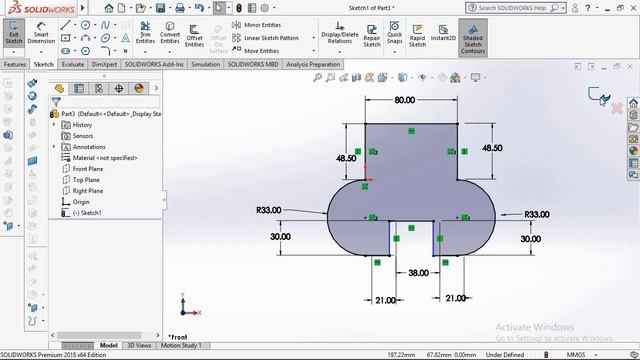Click the confirm sketch corner icon
This screenshot has height=360, width=640.
(598, 96)
